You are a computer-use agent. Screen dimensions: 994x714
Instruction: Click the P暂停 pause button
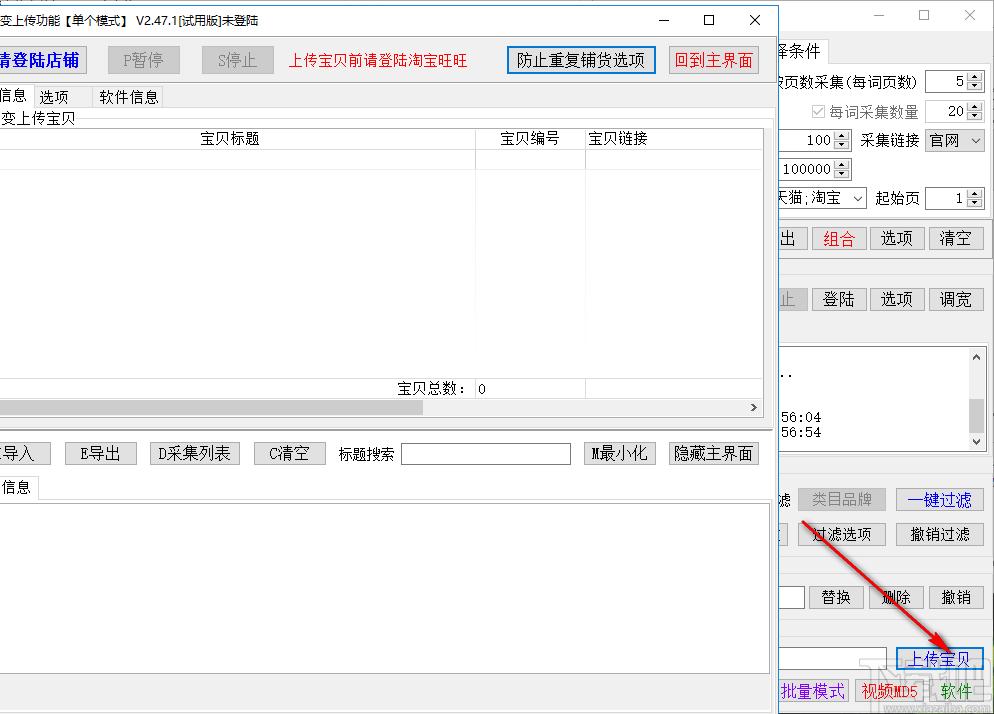[143, 60]
